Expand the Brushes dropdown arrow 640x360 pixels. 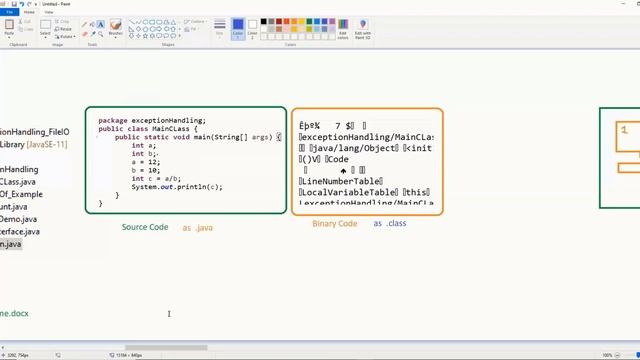116,38
